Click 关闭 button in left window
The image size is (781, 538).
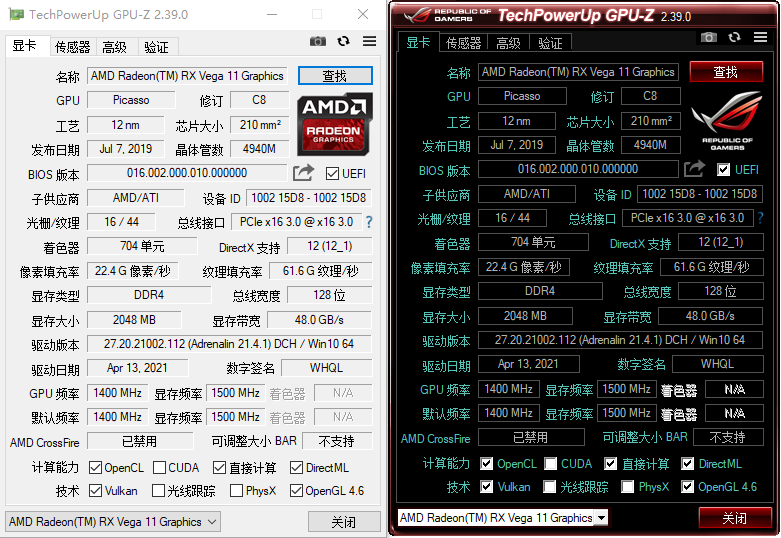(344, 522)
